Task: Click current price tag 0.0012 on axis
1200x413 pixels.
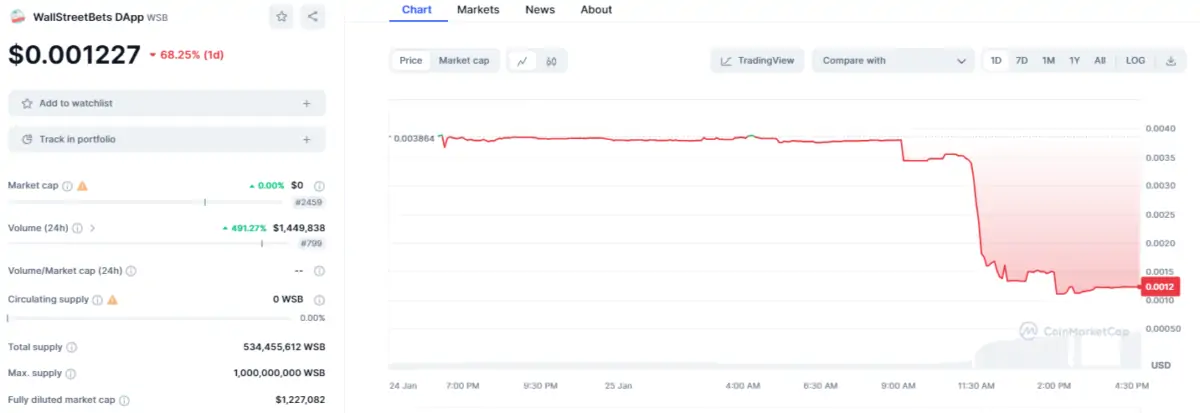Action: tap(1160, 287)
